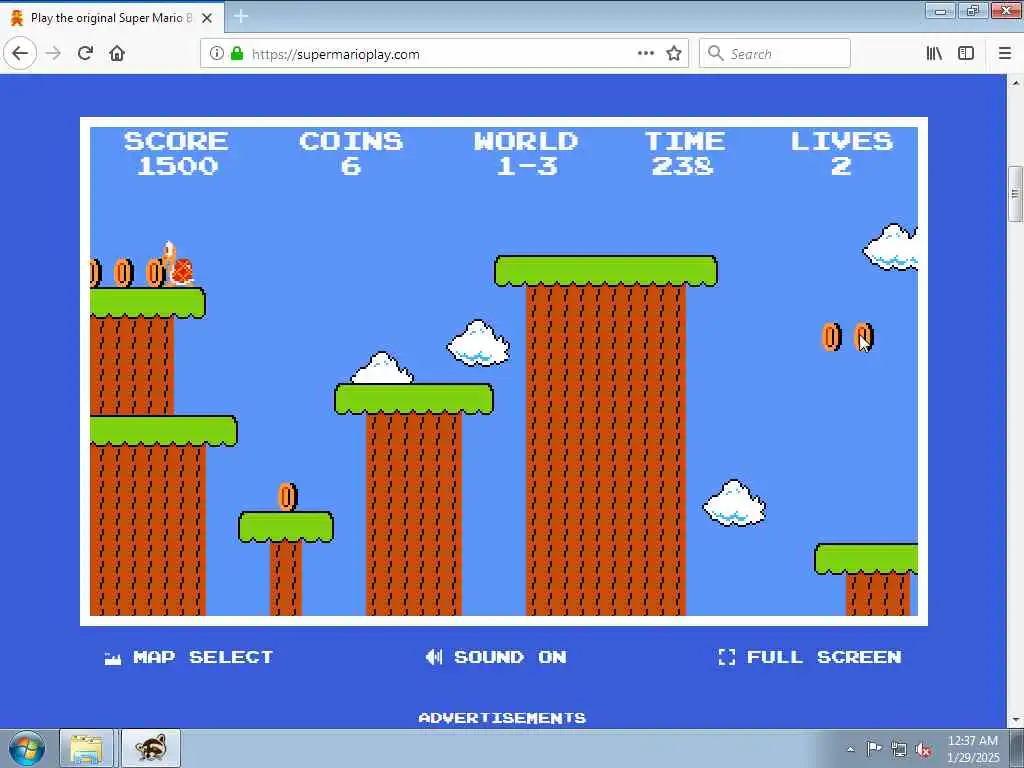Screen dimensions: 1024x768
Task: Click the ADVERTISEMENTS heading
Action: [502, 718]
